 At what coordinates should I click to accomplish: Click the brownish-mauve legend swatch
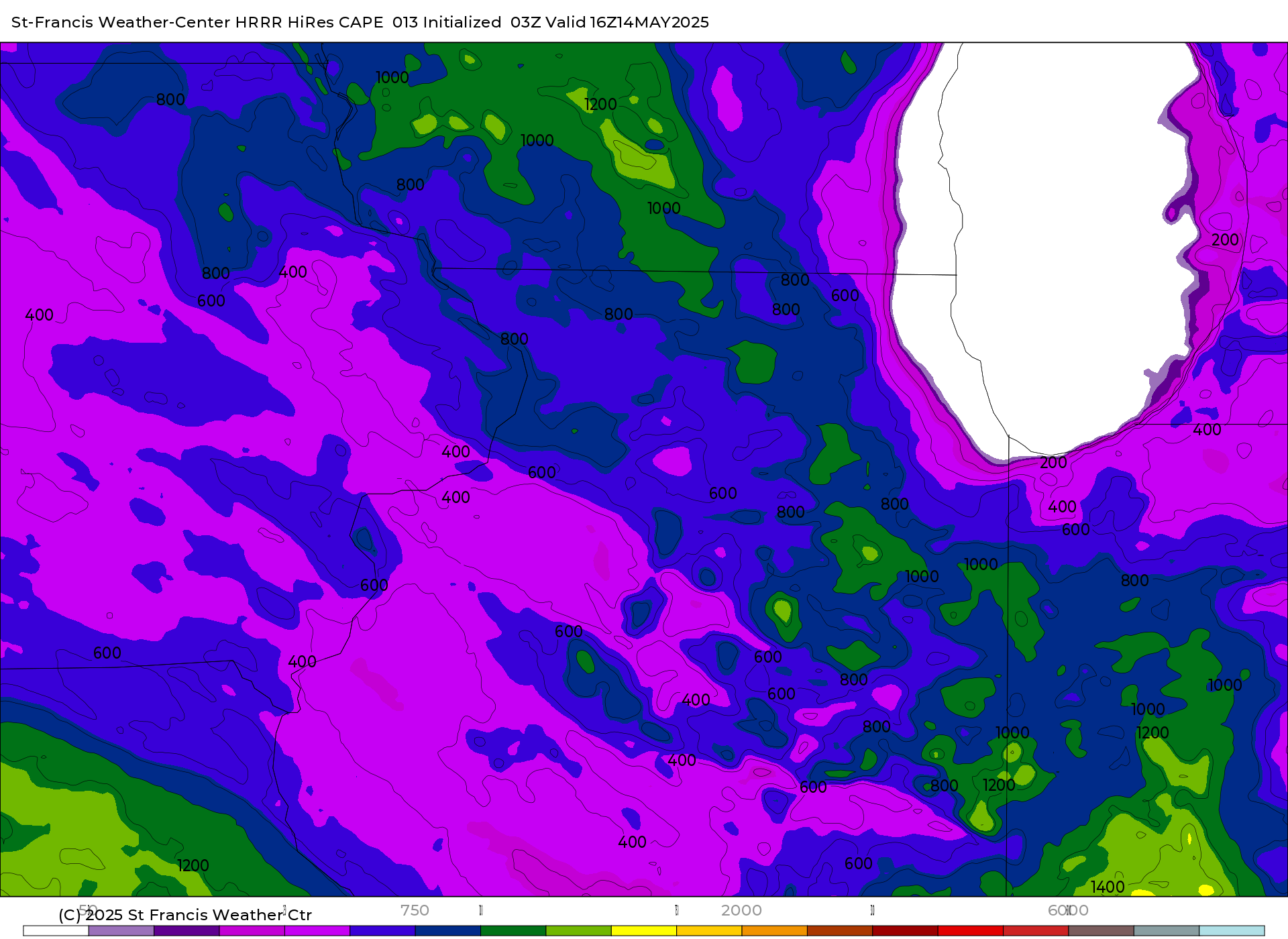[1101, 931]
